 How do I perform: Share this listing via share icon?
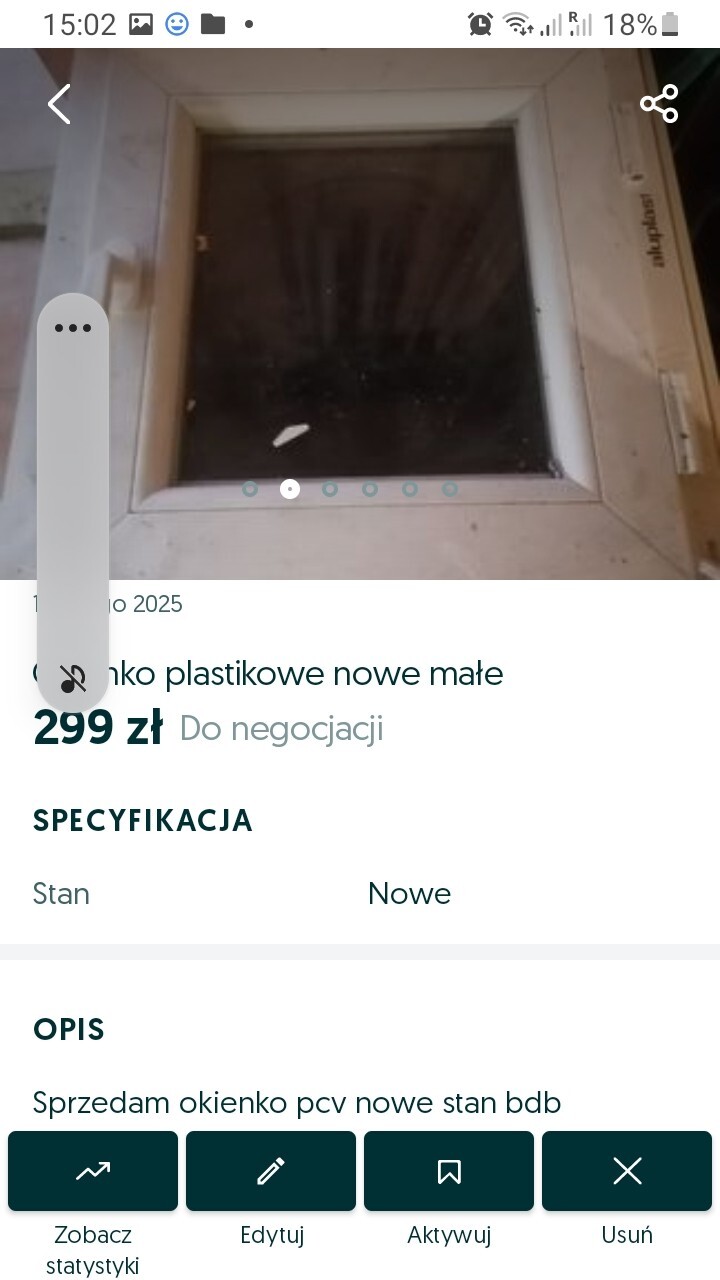(659, 104)
